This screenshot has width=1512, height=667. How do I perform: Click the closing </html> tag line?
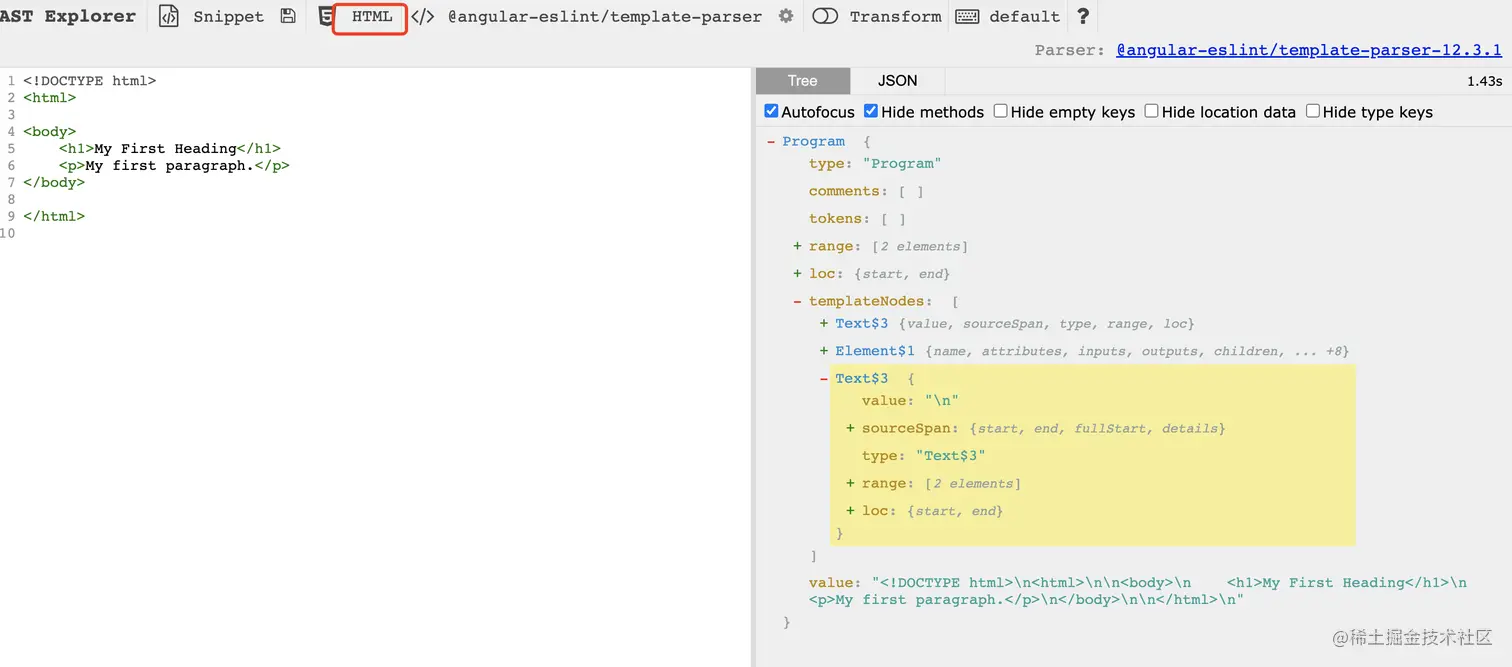pyautogui.click(x=54, y=217)
